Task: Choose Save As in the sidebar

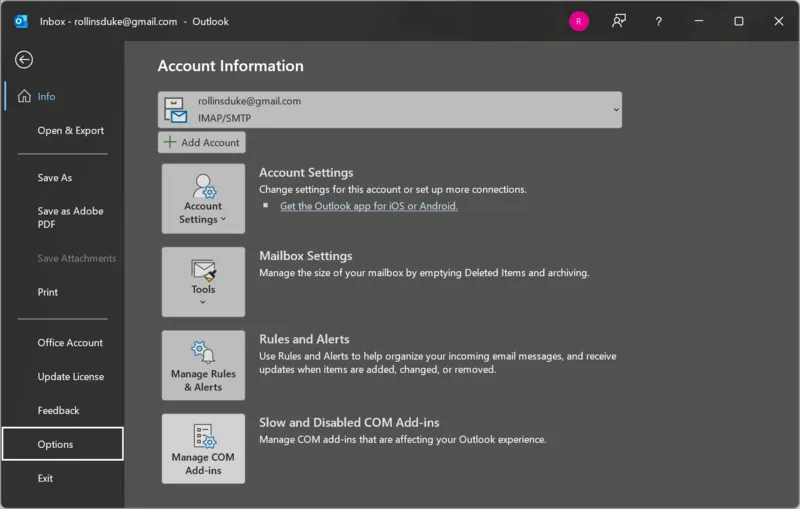Action: tap(55, 178)
